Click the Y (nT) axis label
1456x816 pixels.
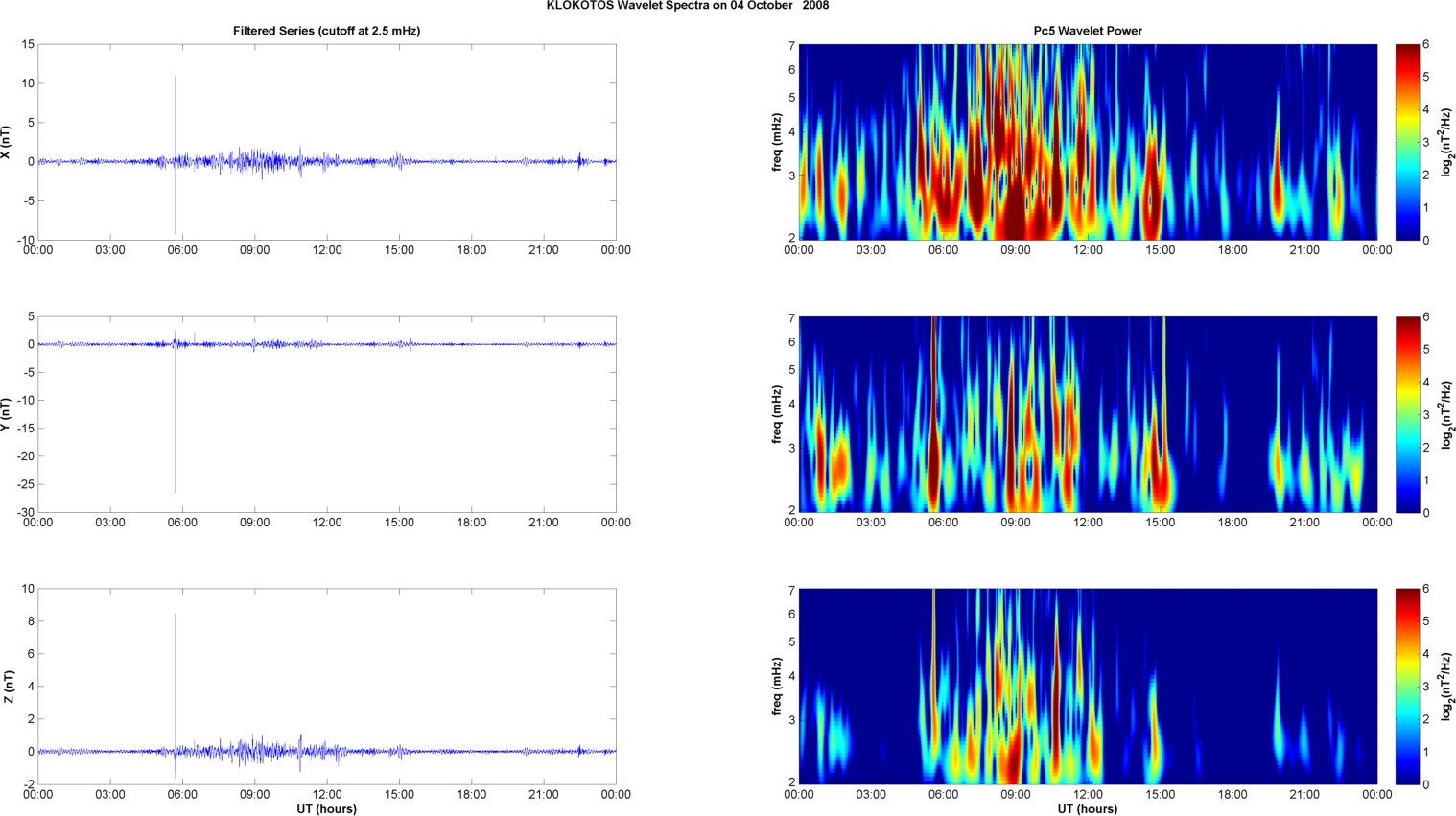7,414
